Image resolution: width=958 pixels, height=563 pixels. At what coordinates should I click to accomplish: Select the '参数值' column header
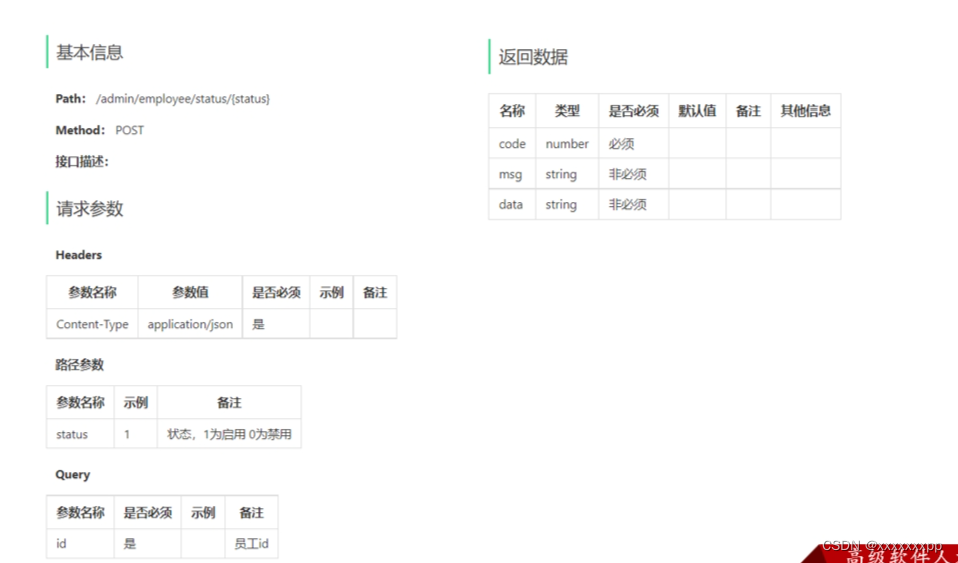pos(190,293)
